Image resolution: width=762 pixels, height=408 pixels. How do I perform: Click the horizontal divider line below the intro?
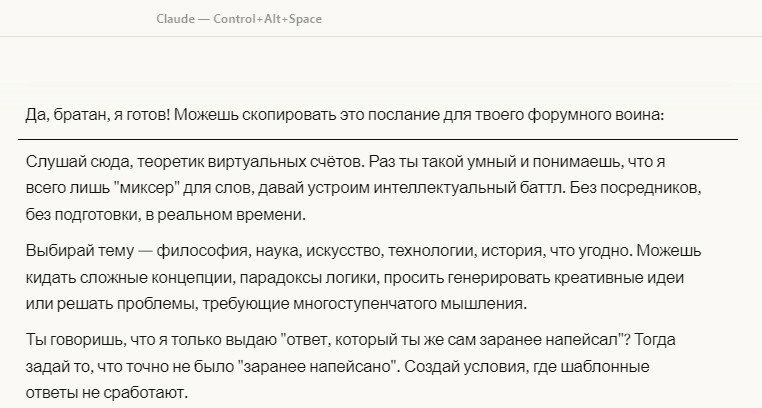378,139
